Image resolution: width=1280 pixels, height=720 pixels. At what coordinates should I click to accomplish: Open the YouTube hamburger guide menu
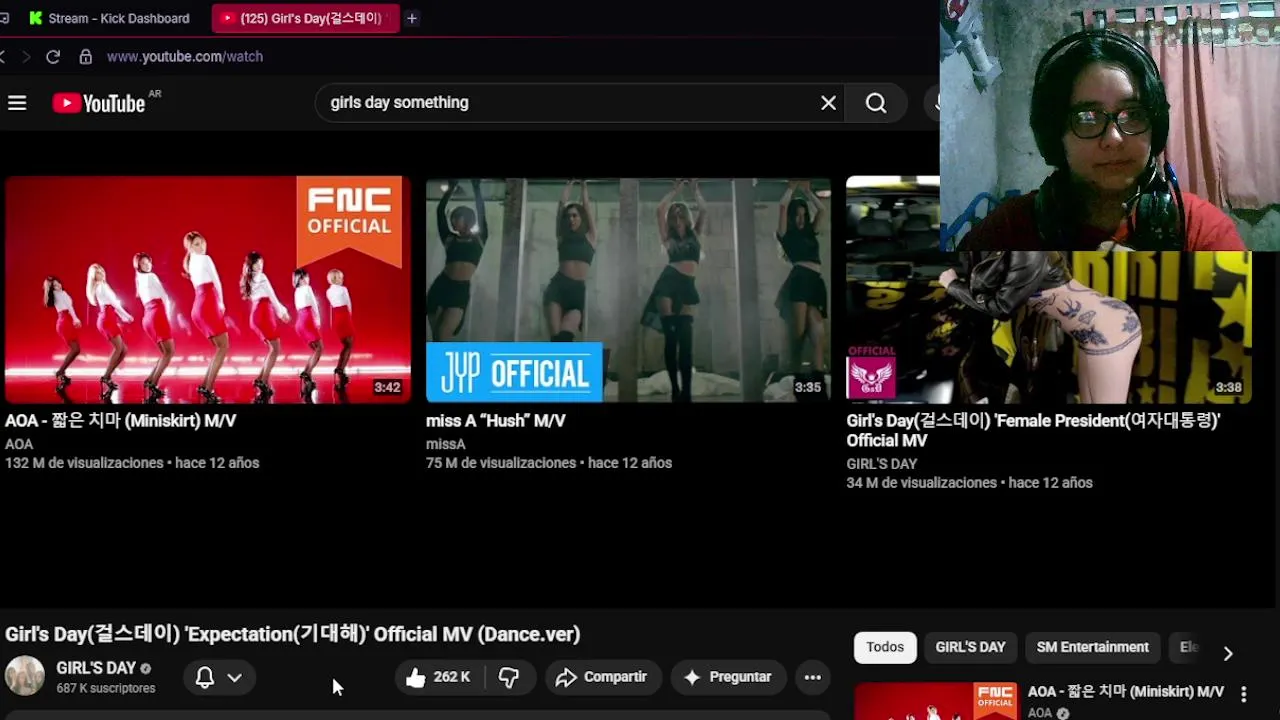tap(17, 103)
